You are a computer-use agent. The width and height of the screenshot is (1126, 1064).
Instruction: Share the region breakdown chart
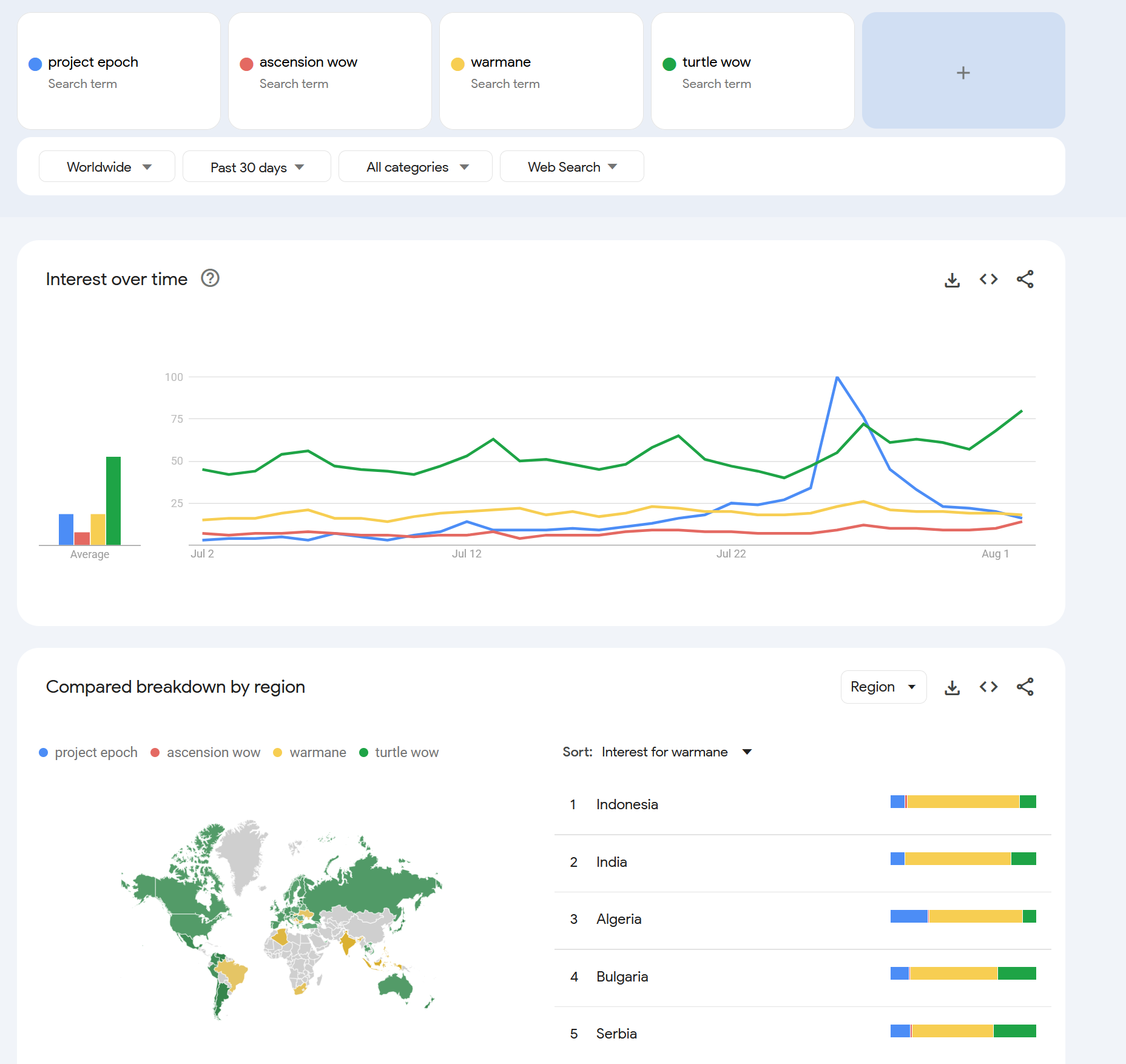point(1025,687)
